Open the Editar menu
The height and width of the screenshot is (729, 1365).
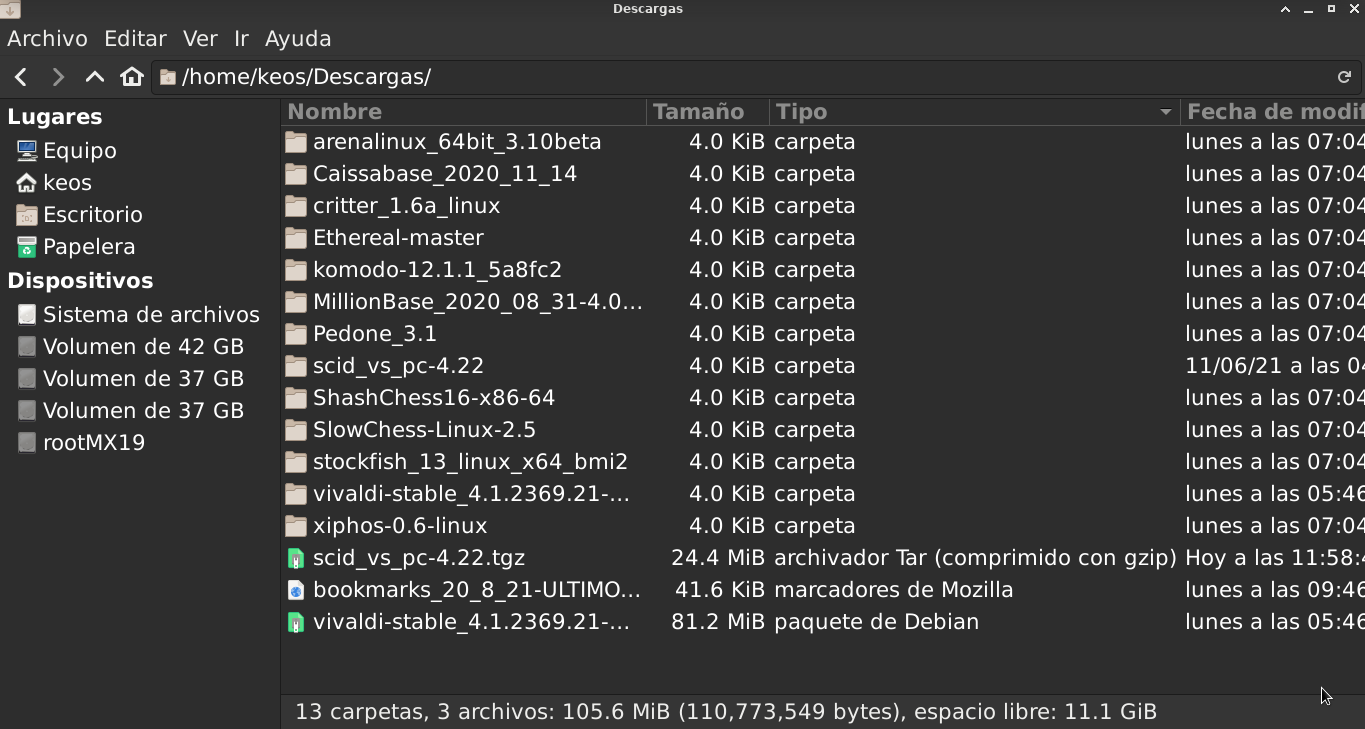click(x=135, y=39)
